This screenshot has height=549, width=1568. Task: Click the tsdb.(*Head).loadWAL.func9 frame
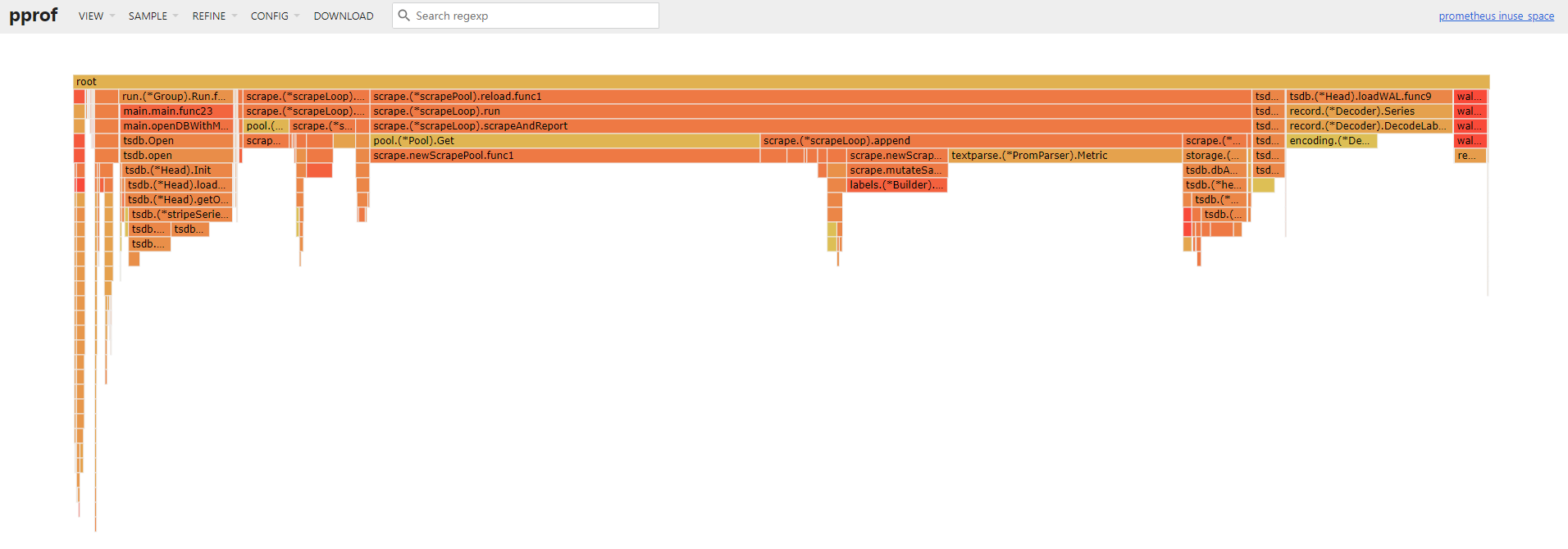(x=1368, y=97)
